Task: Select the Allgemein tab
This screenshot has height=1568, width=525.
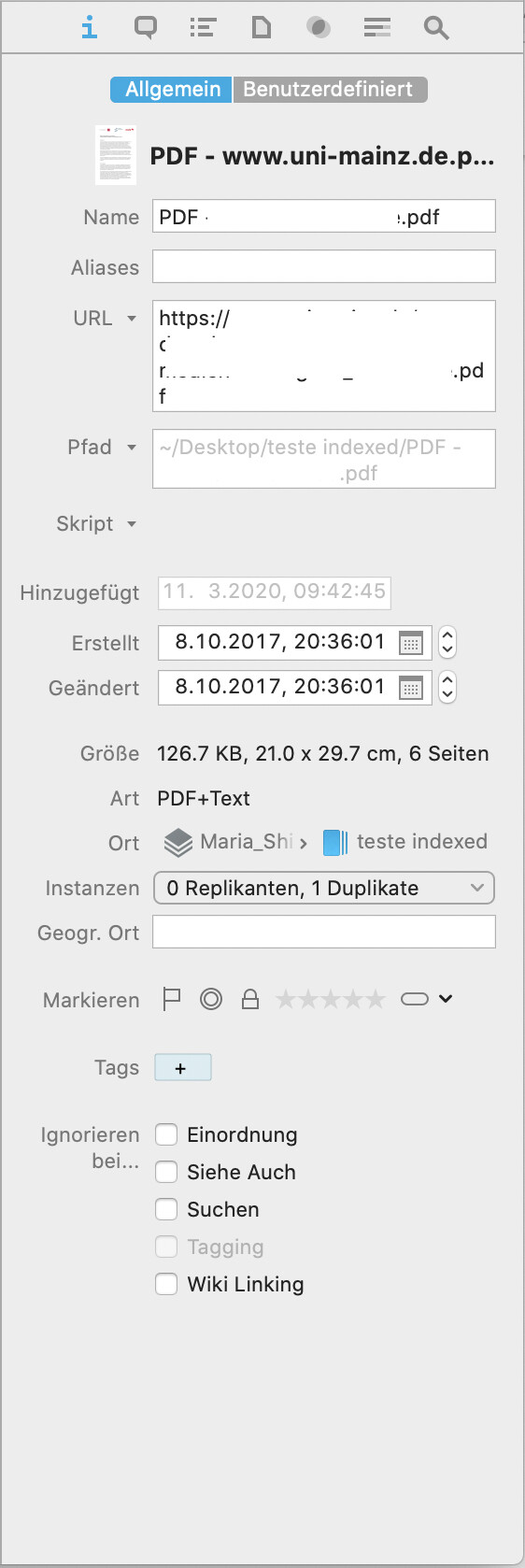Action: (172, 89)
